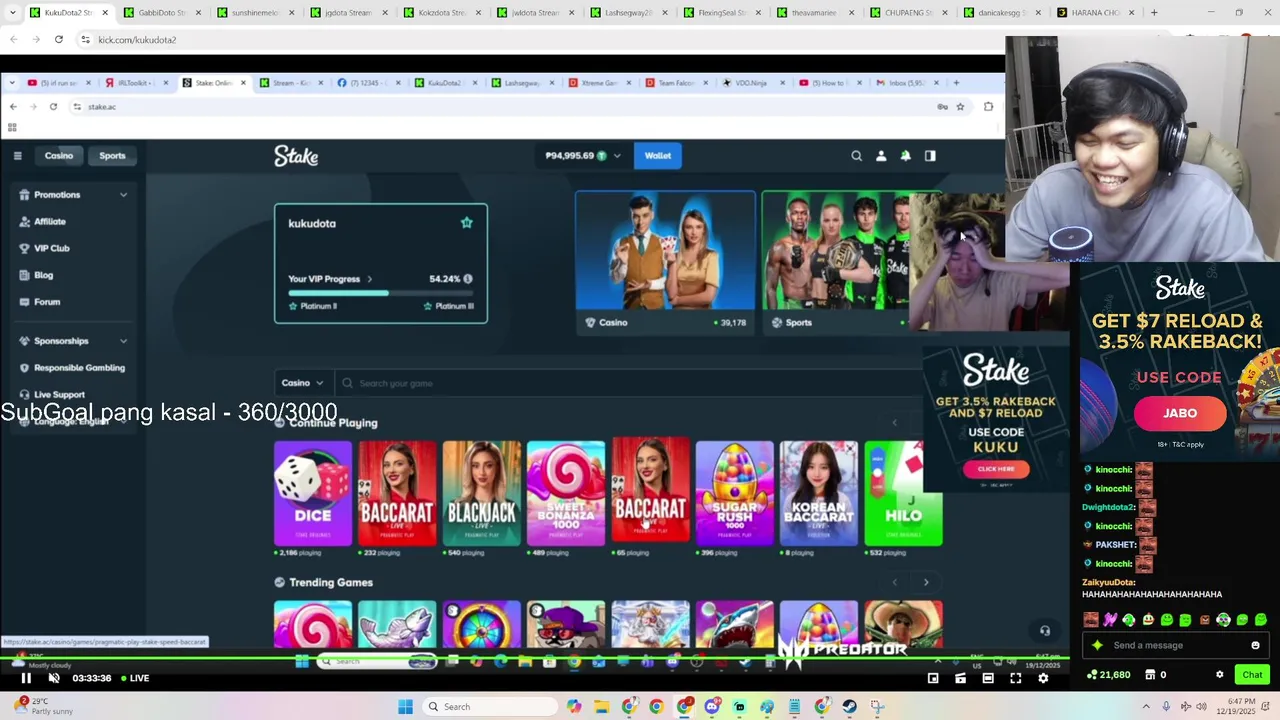Show hidden system tray icons

point(1146,707)
